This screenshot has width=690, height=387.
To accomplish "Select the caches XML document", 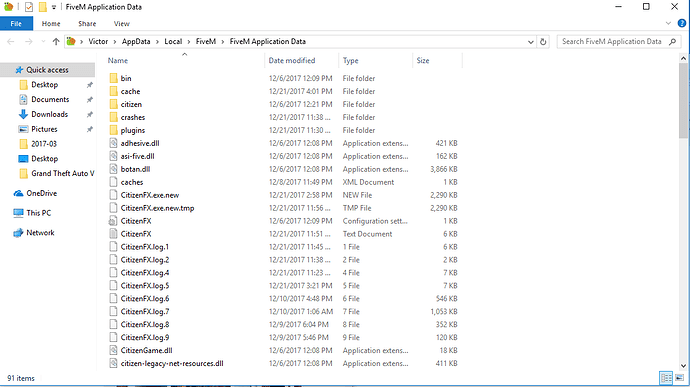I will click(x=132, y=182).
